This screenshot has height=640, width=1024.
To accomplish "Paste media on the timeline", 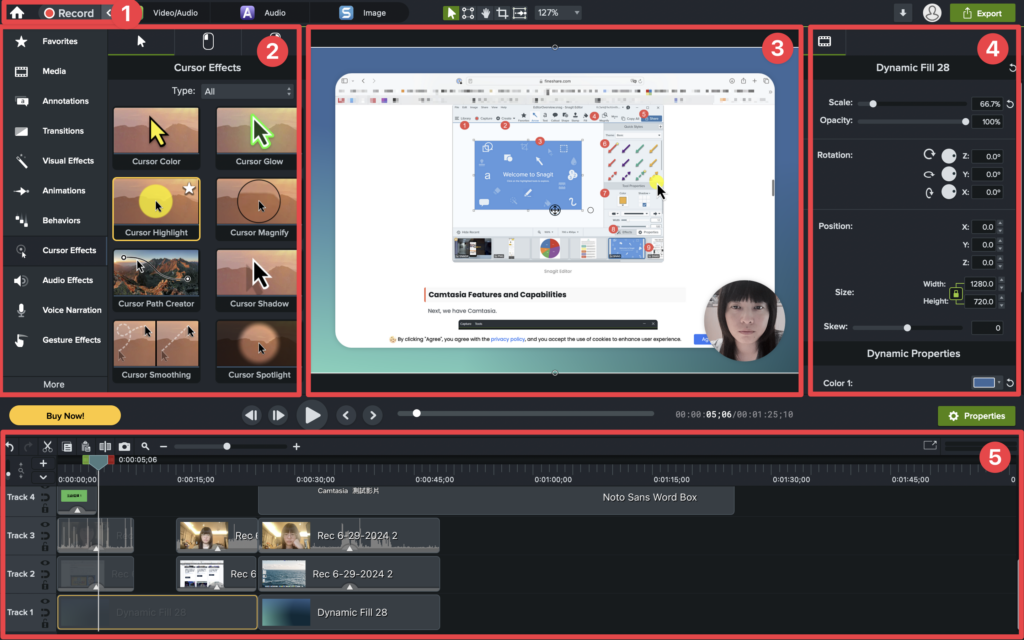I will 86,447.
